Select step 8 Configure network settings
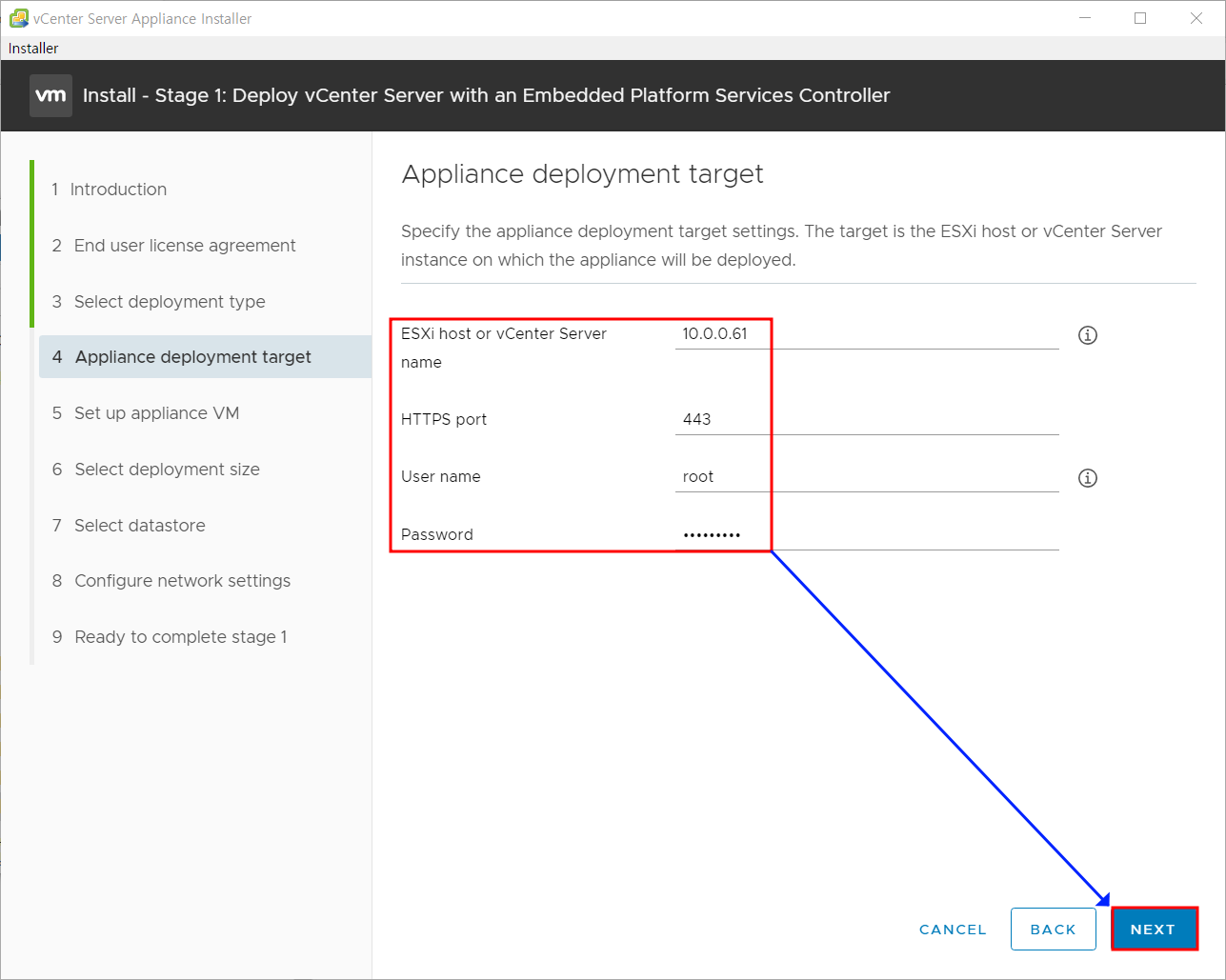Viewport: 1226px width, 980px height. (171, 581)
